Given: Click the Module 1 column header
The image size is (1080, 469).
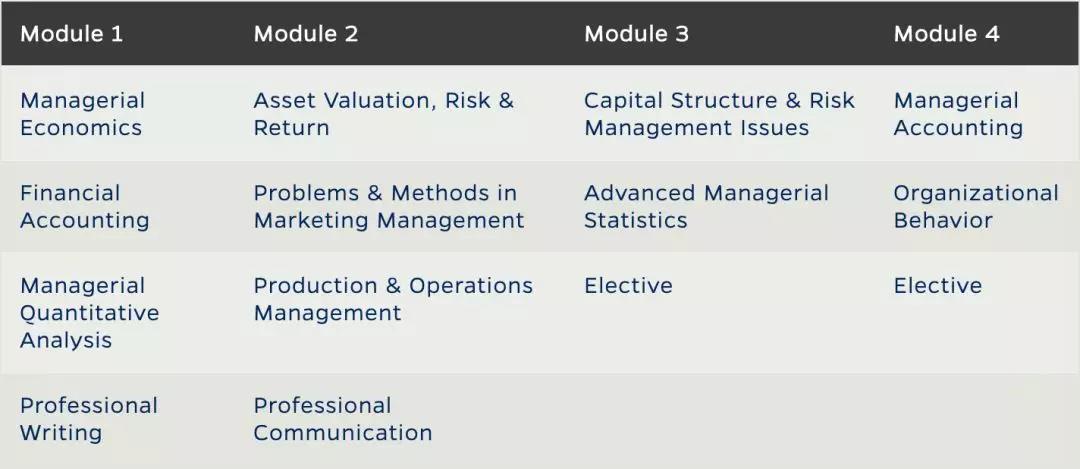Looking at the screenshot, I should click(72, 34).
